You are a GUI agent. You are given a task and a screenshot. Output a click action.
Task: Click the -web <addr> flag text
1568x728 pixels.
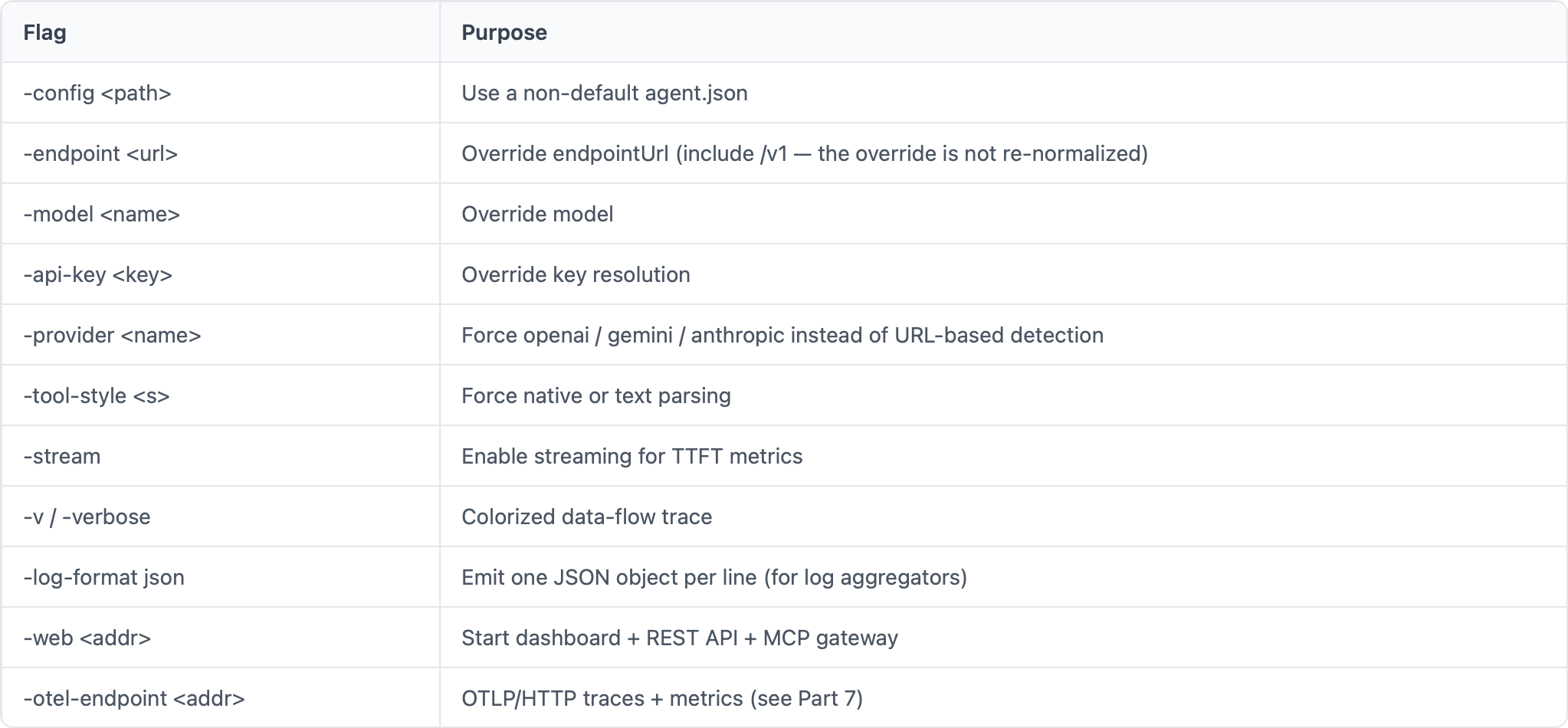(x=87, y=638)
